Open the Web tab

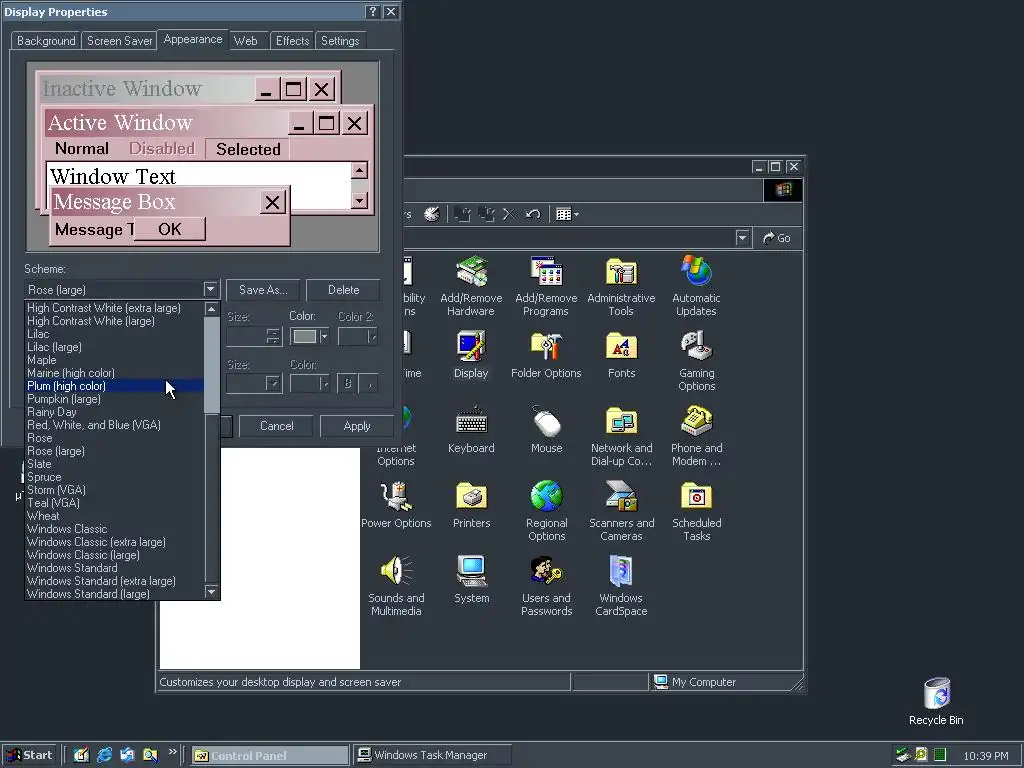tap(246, 40)
